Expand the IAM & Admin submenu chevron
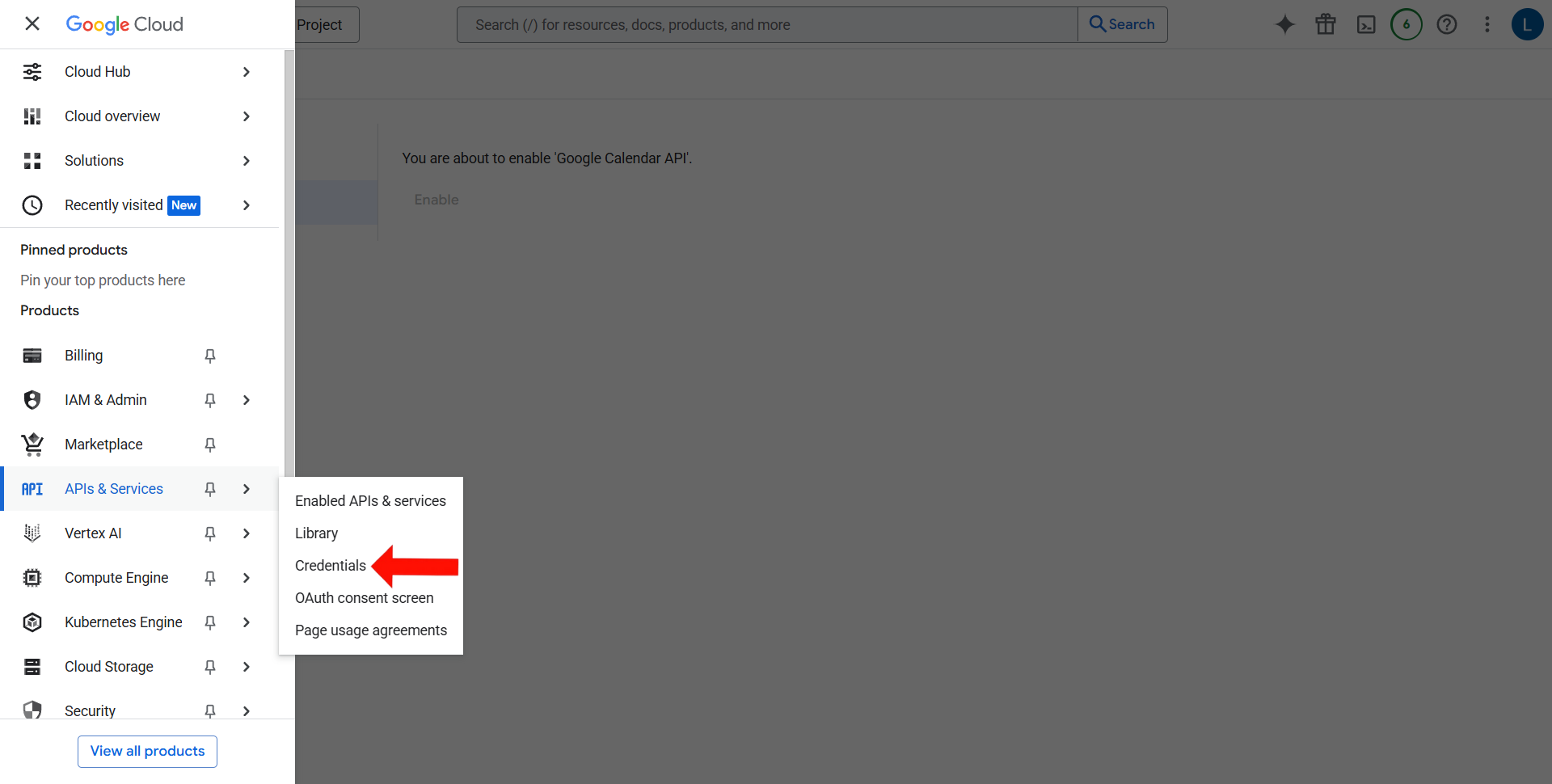 pyautogui.click(x=247, y=400)
